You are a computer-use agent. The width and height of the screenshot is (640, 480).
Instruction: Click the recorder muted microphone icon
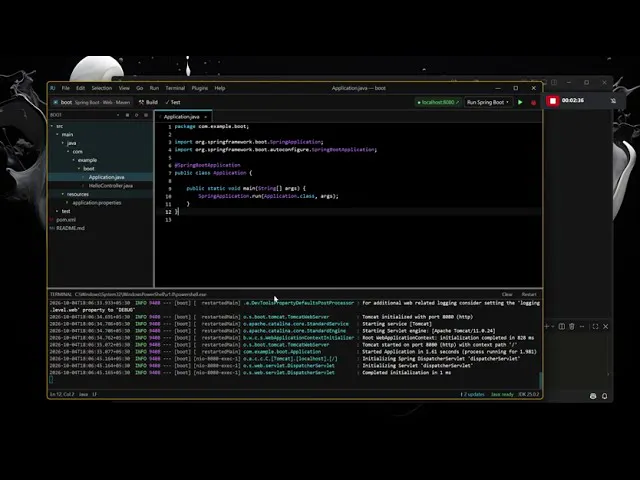tap(613, 101)
